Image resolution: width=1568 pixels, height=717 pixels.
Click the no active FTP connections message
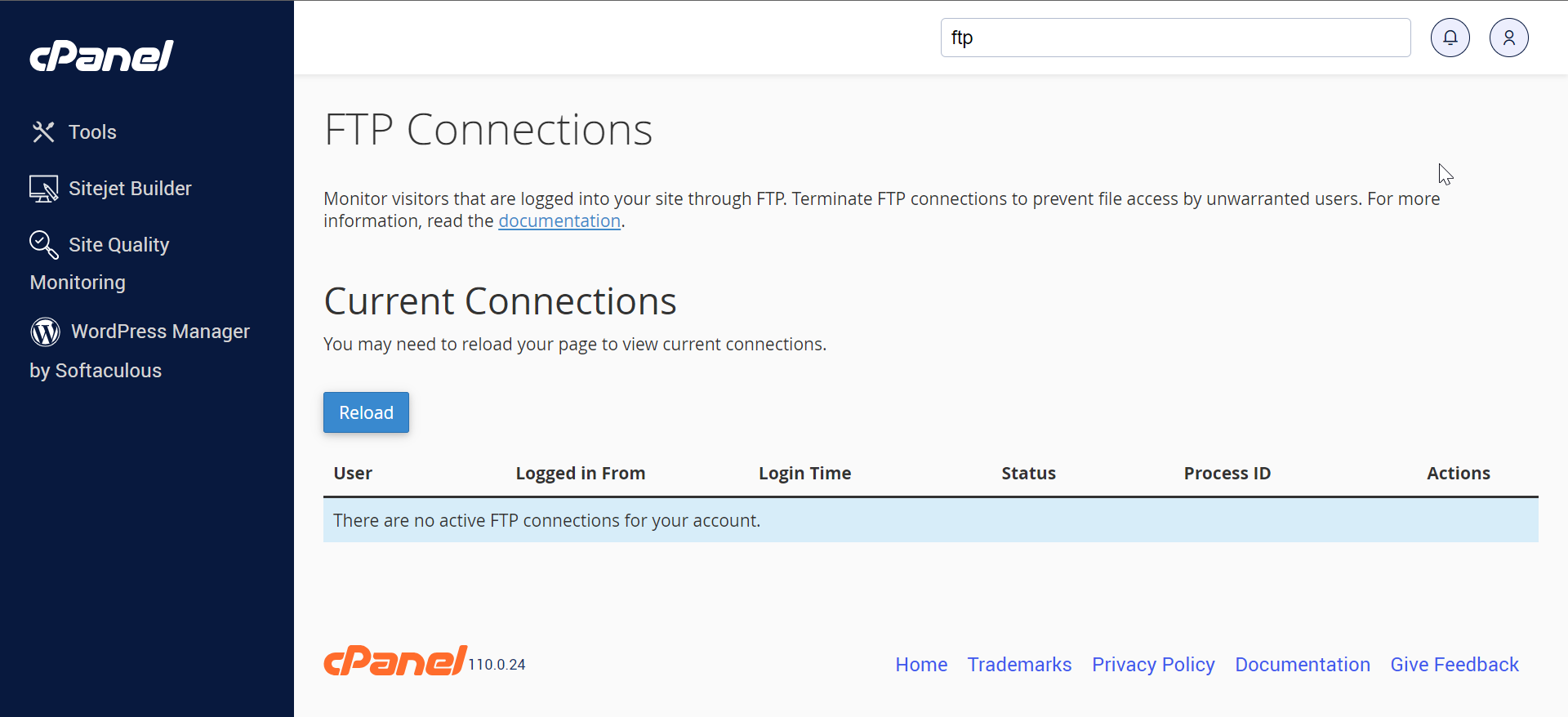tap(546, 520)
